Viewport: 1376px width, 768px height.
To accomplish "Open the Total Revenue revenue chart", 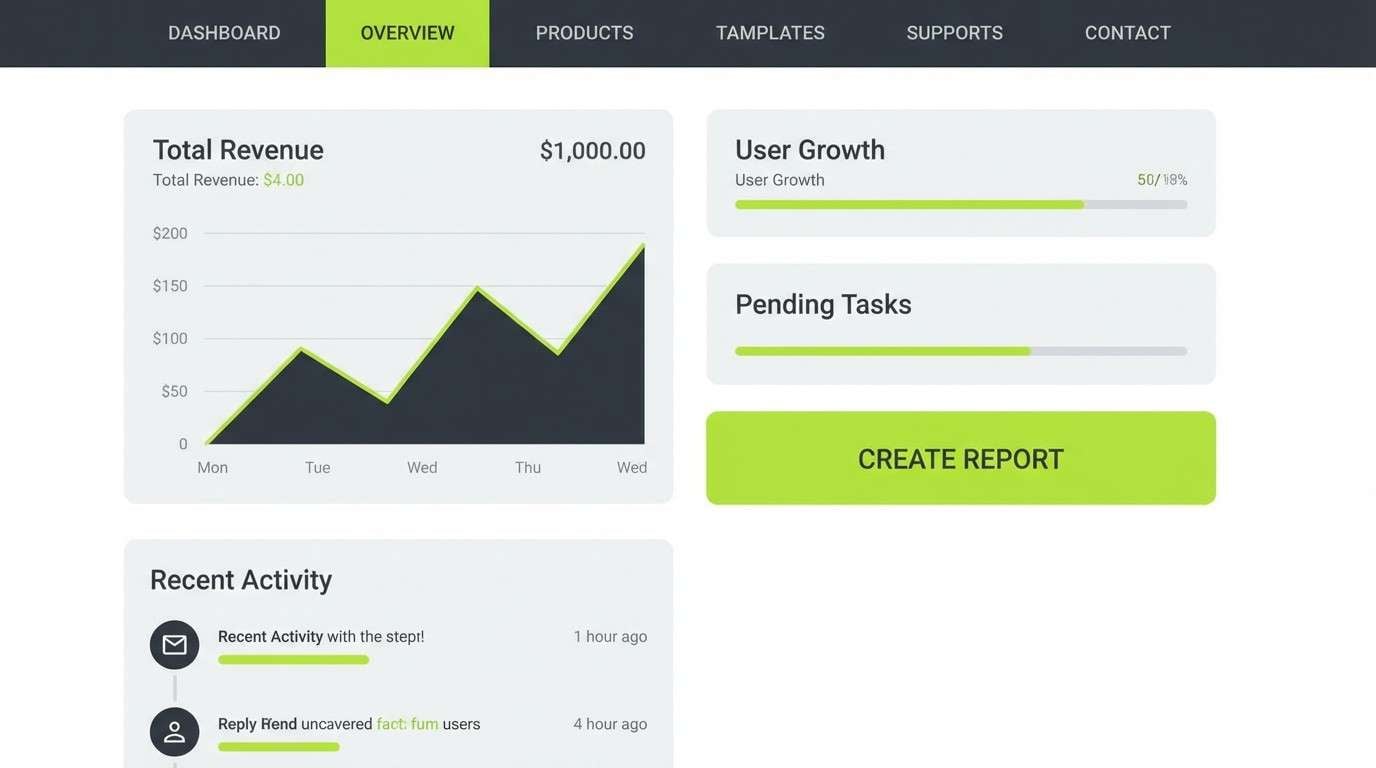I will coord(400,340).
